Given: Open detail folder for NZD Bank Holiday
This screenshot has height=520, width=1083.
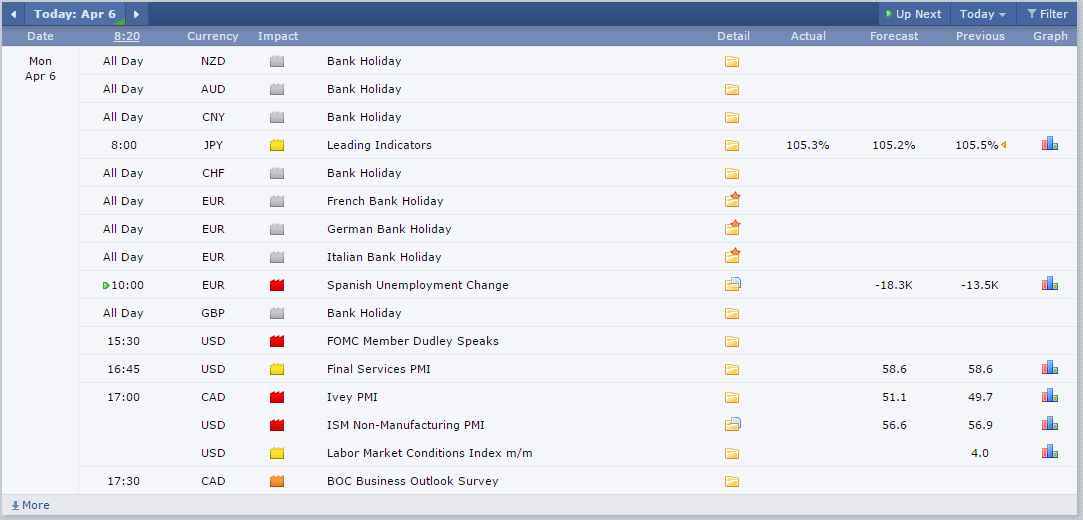Looking at the screenshot, I should pos(732,61).
